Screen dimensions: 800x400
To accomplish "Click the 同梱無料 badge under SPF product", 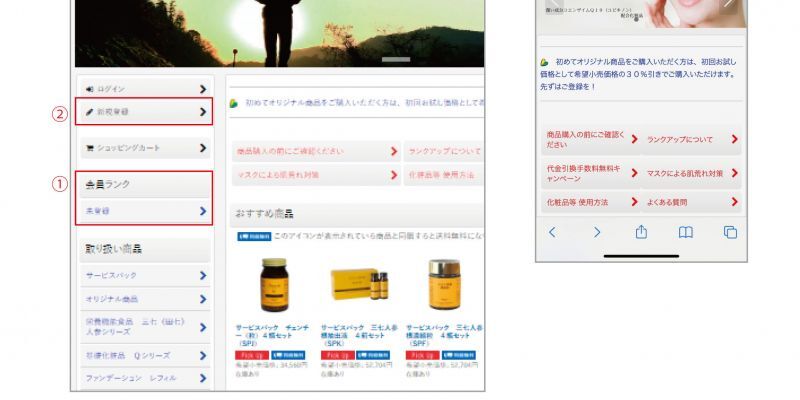I will pos(459,355).
